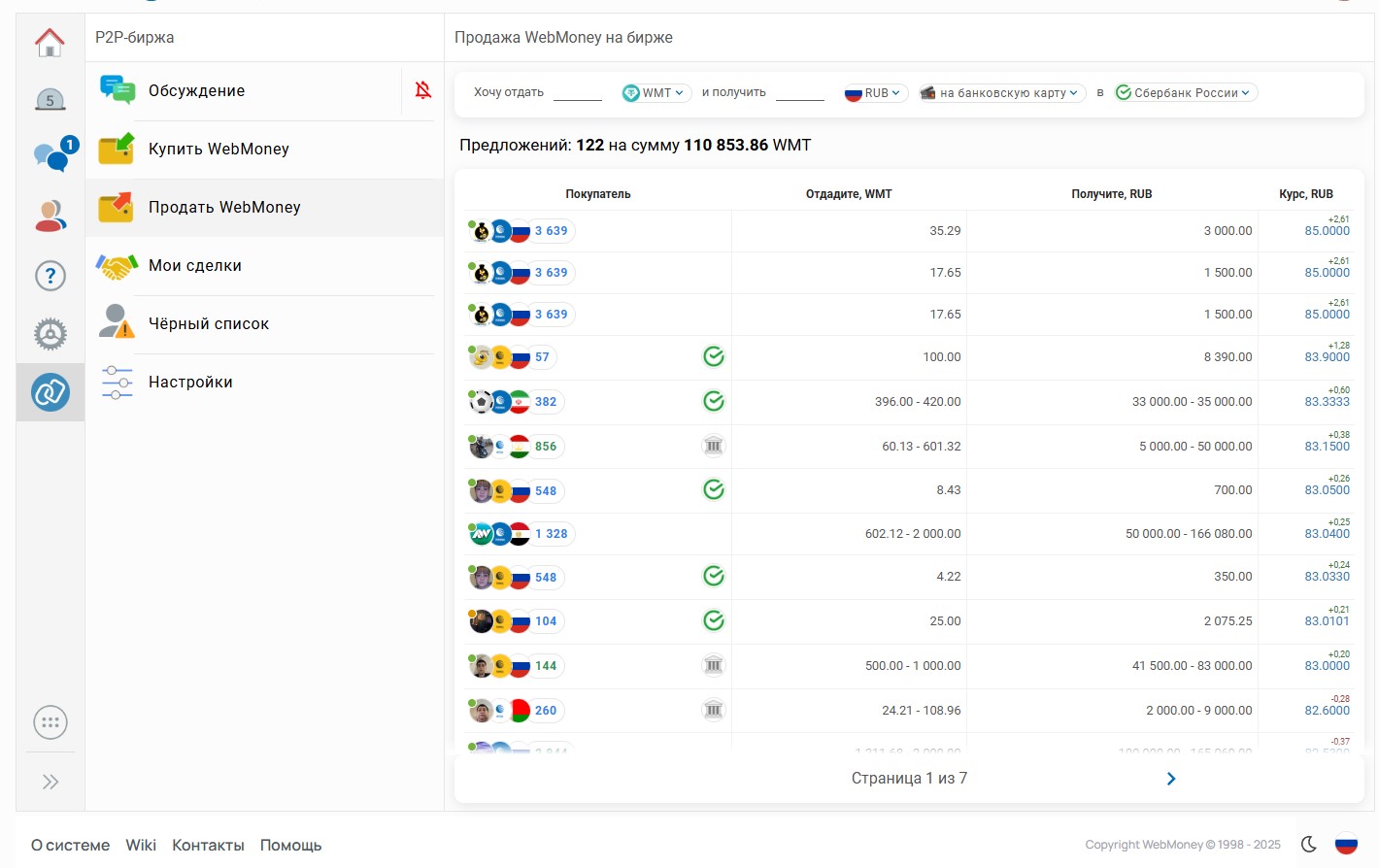The width and height of the screenshot is (1379, 868).
Task: Open the all apps grid icon
Action: click(x=50, y=722)
